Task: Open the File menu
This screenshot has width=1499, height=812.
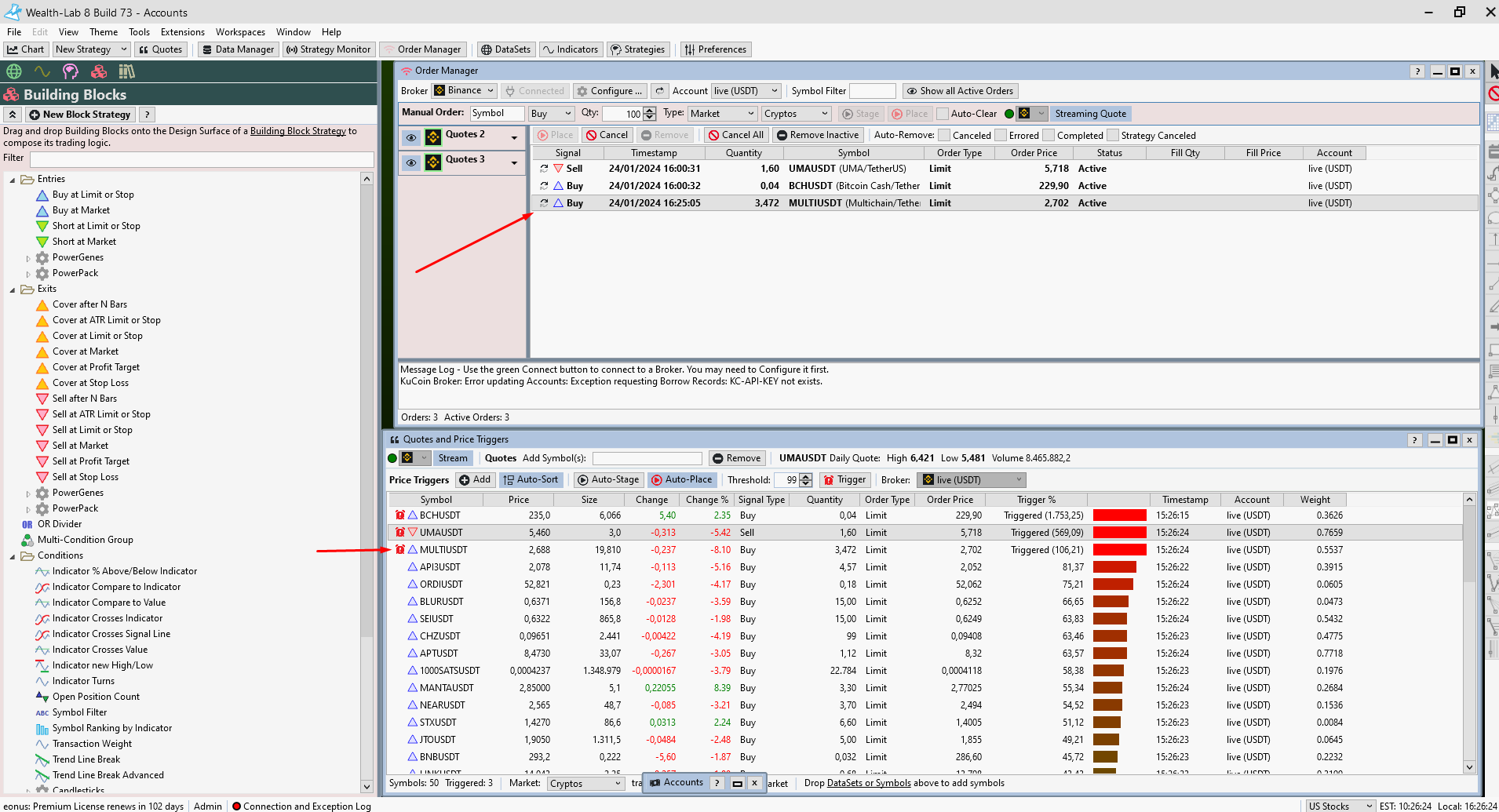Action: 14,32
